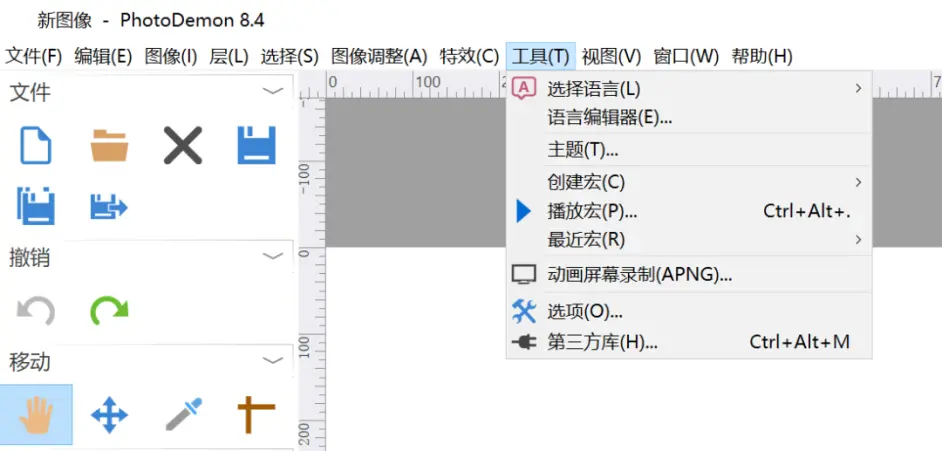
Task: Collapse the 移动 panel chevron
Action: coord(273,360)
